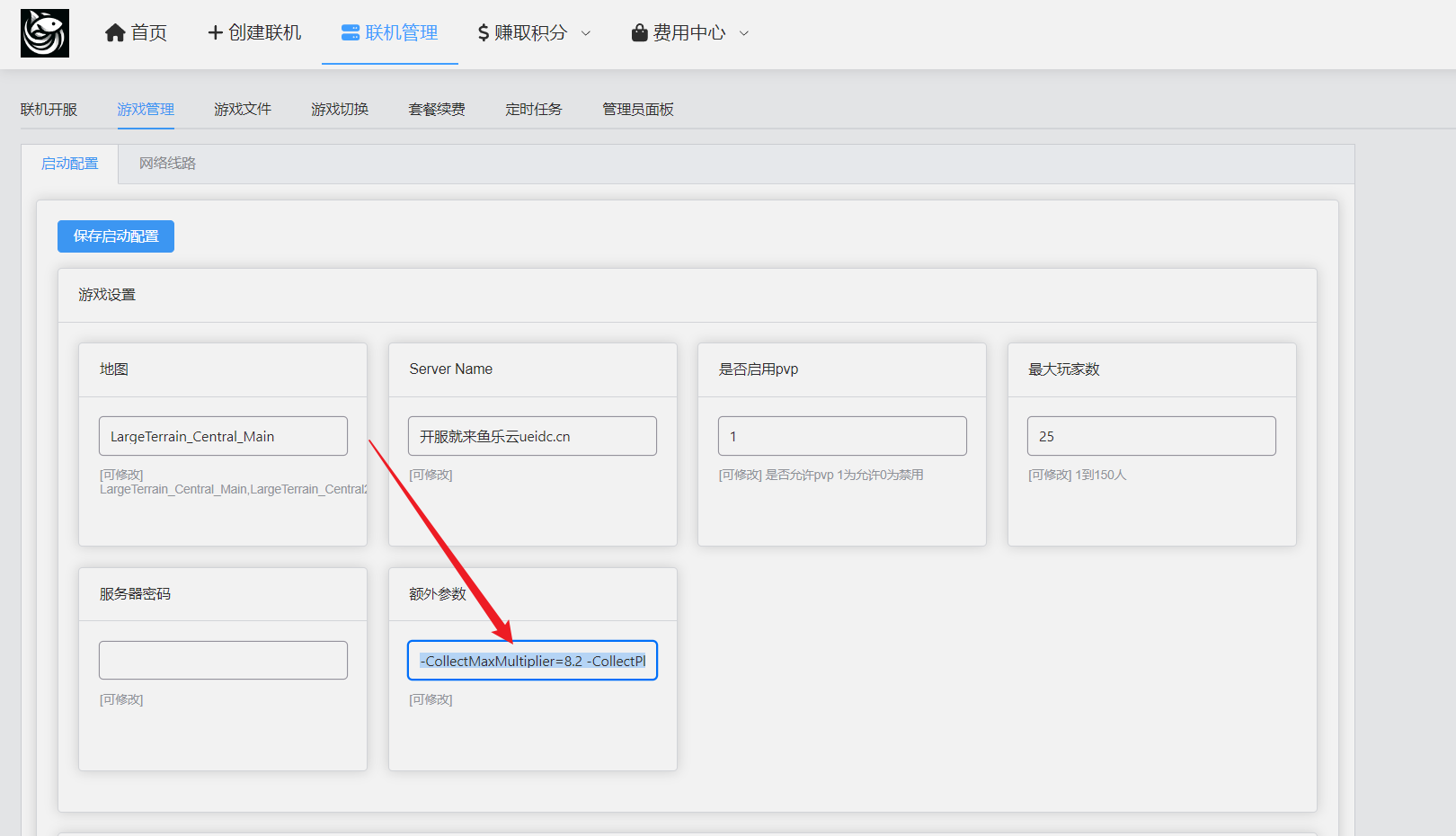Click the 保存启动配置 button
Screen dimensions: 1456x836
click(x=116, y=236)
